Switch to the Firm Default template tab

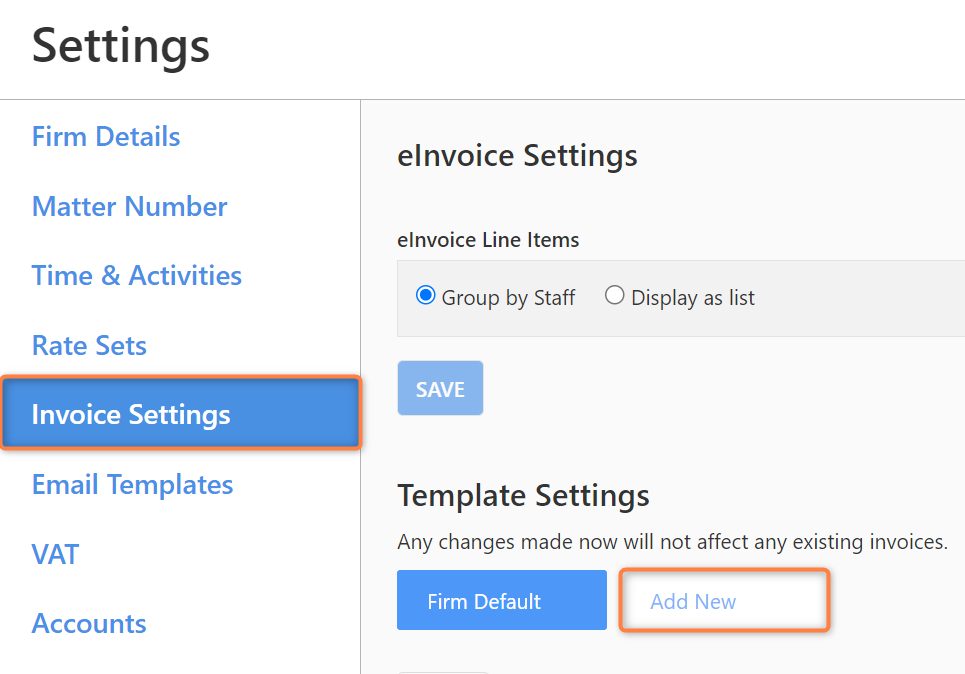[x=502, y=600]
